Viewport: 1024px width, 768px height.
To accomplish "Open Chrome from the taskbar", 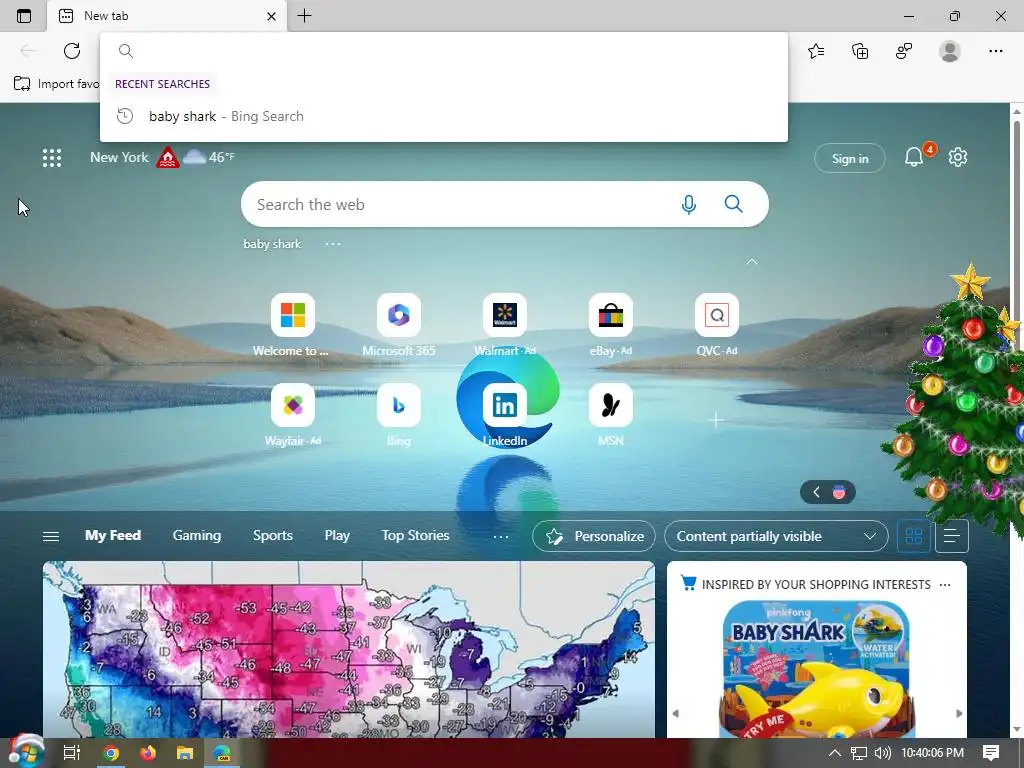I will point(110,753).
